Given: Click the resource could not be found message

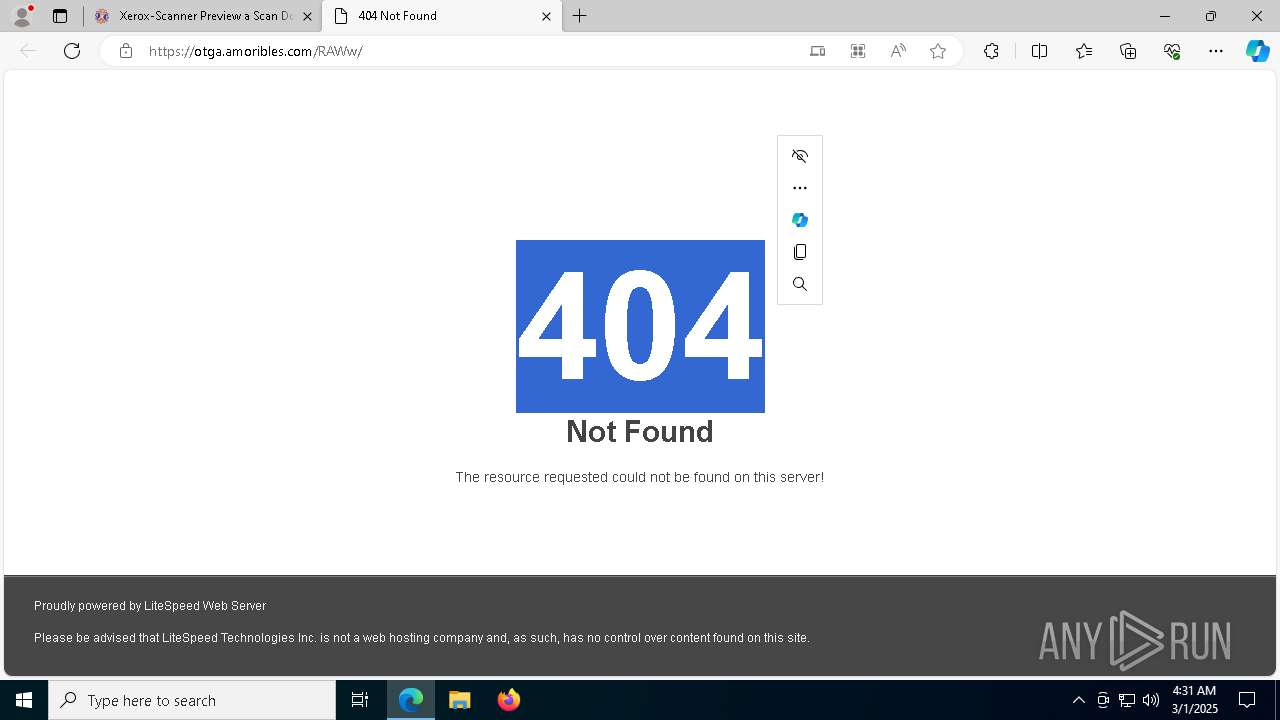Looking at the screenshot, I should (640, 477).
